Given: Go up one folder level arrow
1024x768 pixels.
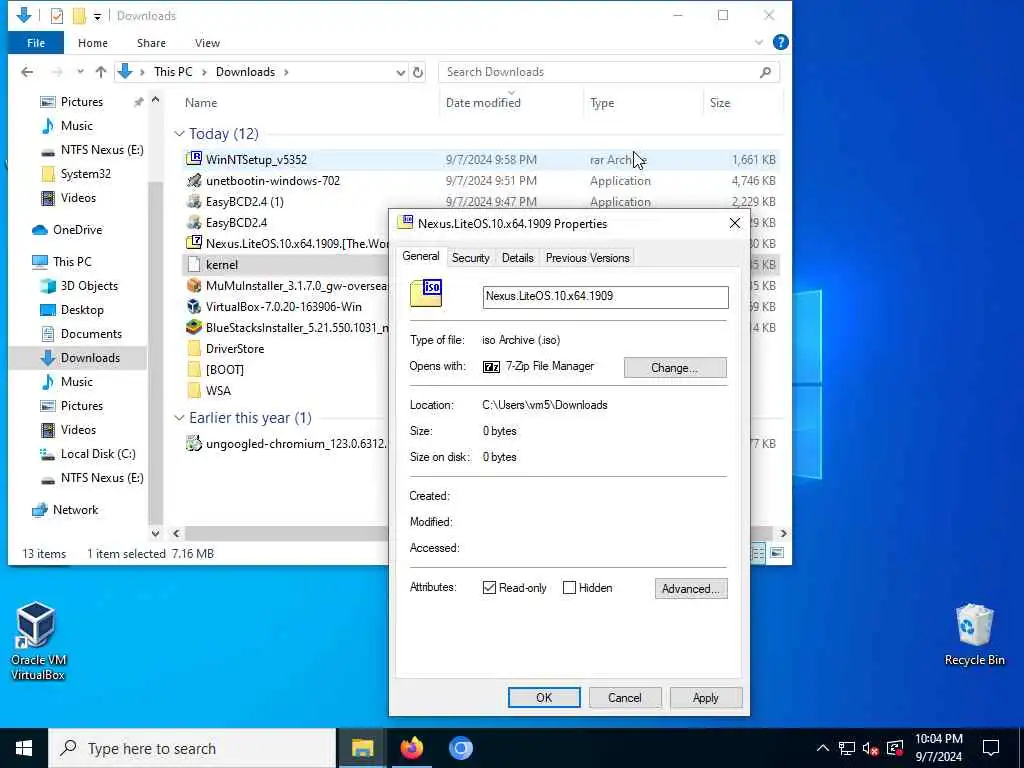Looking at the screenshot, I should tap(101, 72).
